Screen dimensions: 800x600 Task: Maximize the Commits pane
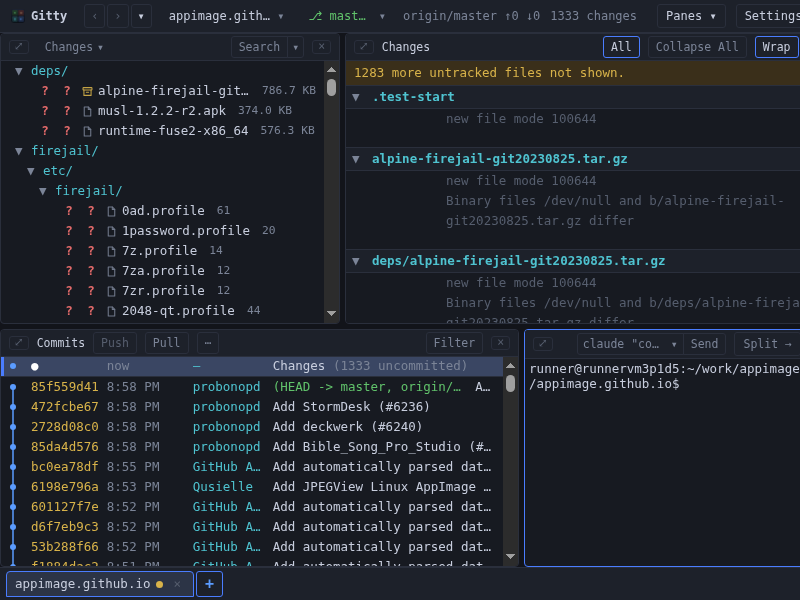coord(19,343)
